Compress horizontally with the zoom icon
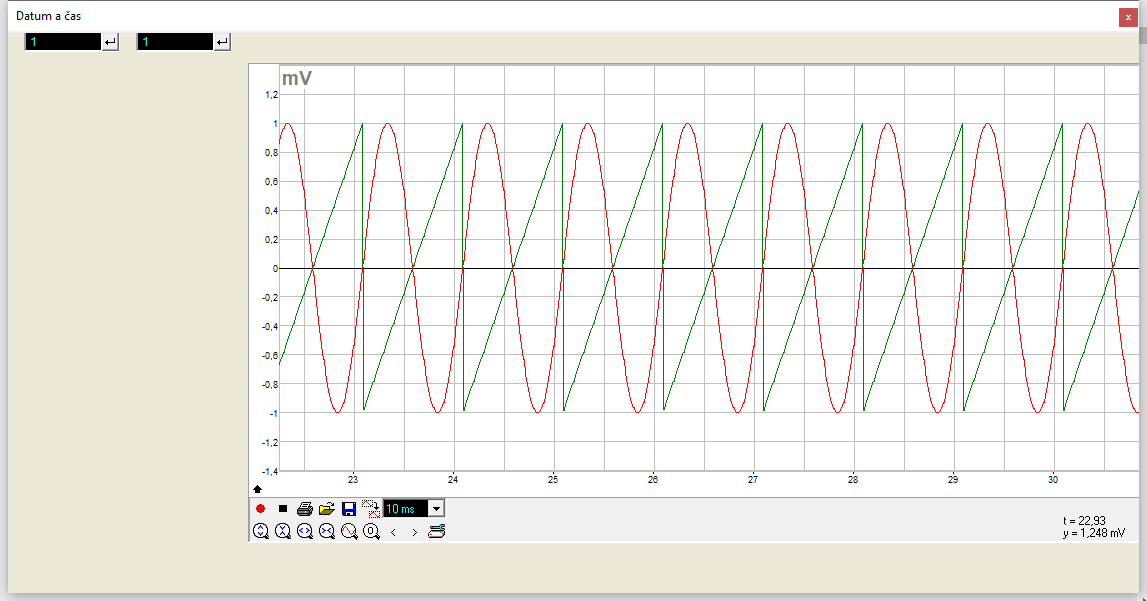Screen dimensions: 1147x601 pyautogui.click(x=327, y=532)
